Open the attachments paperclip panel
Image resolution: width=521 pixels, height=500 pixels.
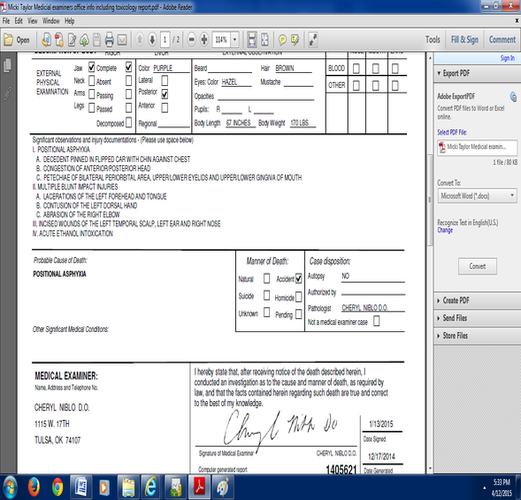(x=7, y=93)
